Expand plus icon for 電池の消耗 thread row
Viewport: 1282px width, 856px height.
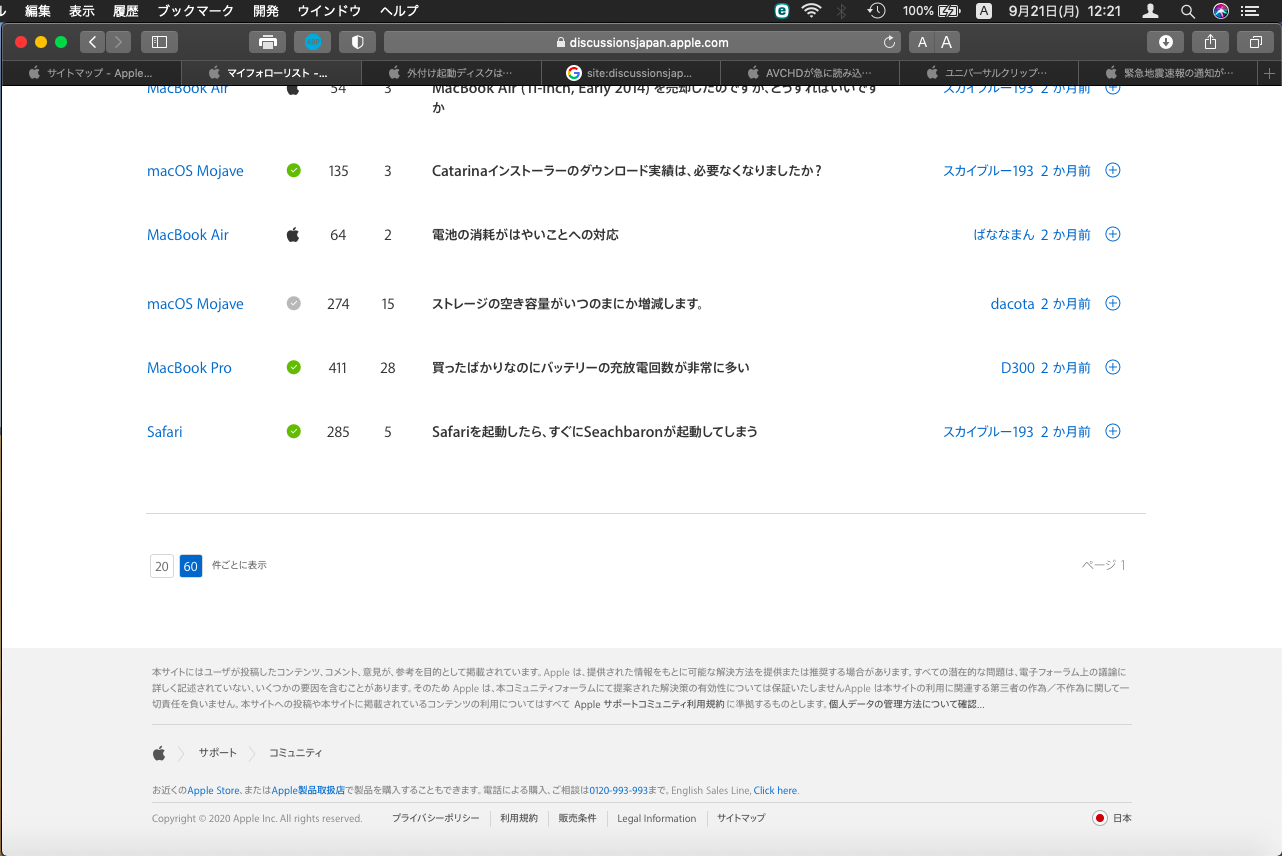1112,235
